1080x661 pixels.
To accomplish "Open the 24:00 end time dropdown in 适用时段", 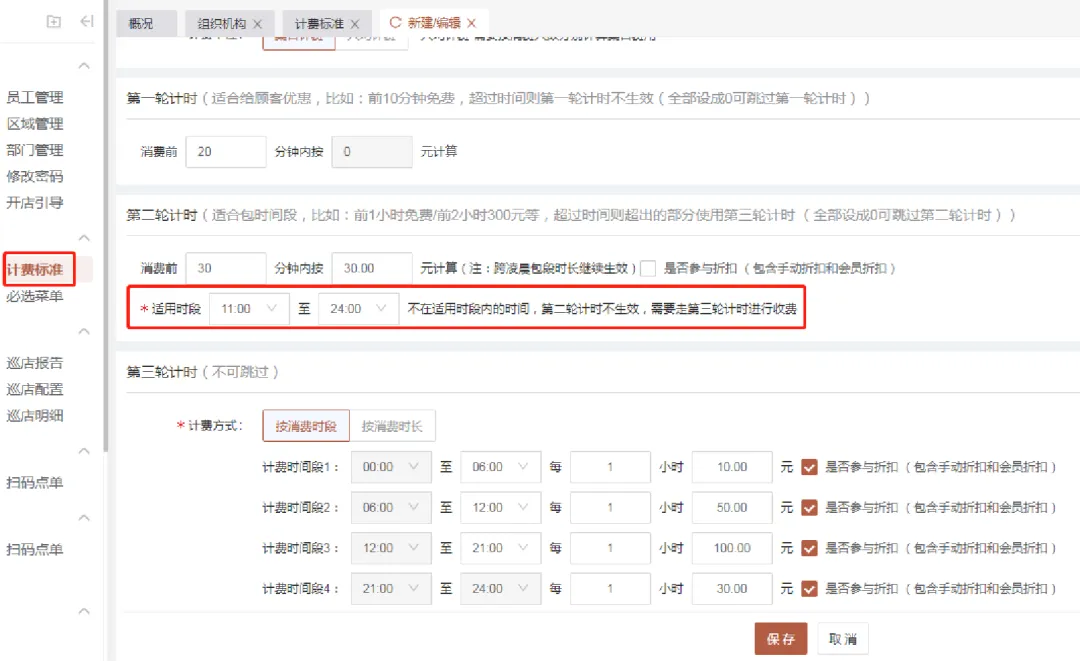I will point(358,309).
